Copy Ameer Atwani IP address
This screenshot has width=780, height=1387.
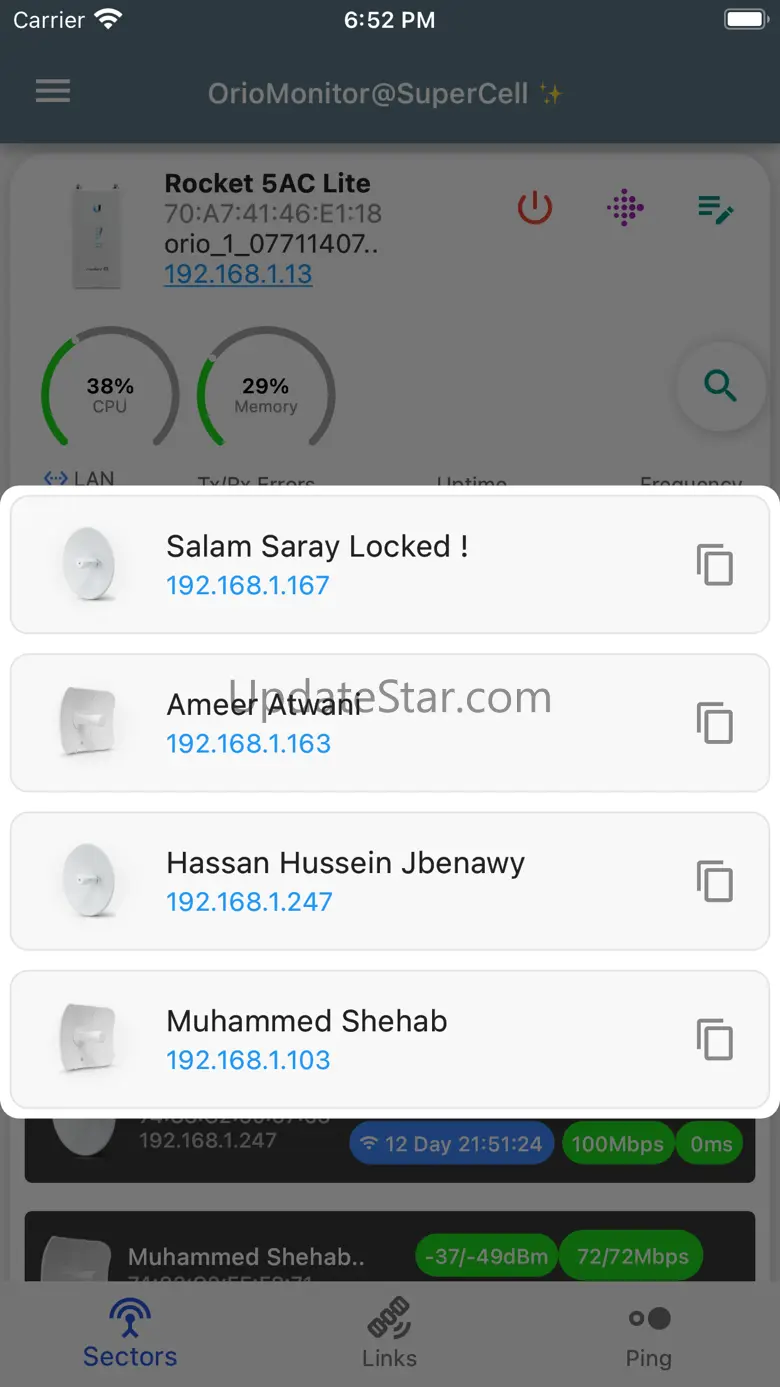pos(715,723)
